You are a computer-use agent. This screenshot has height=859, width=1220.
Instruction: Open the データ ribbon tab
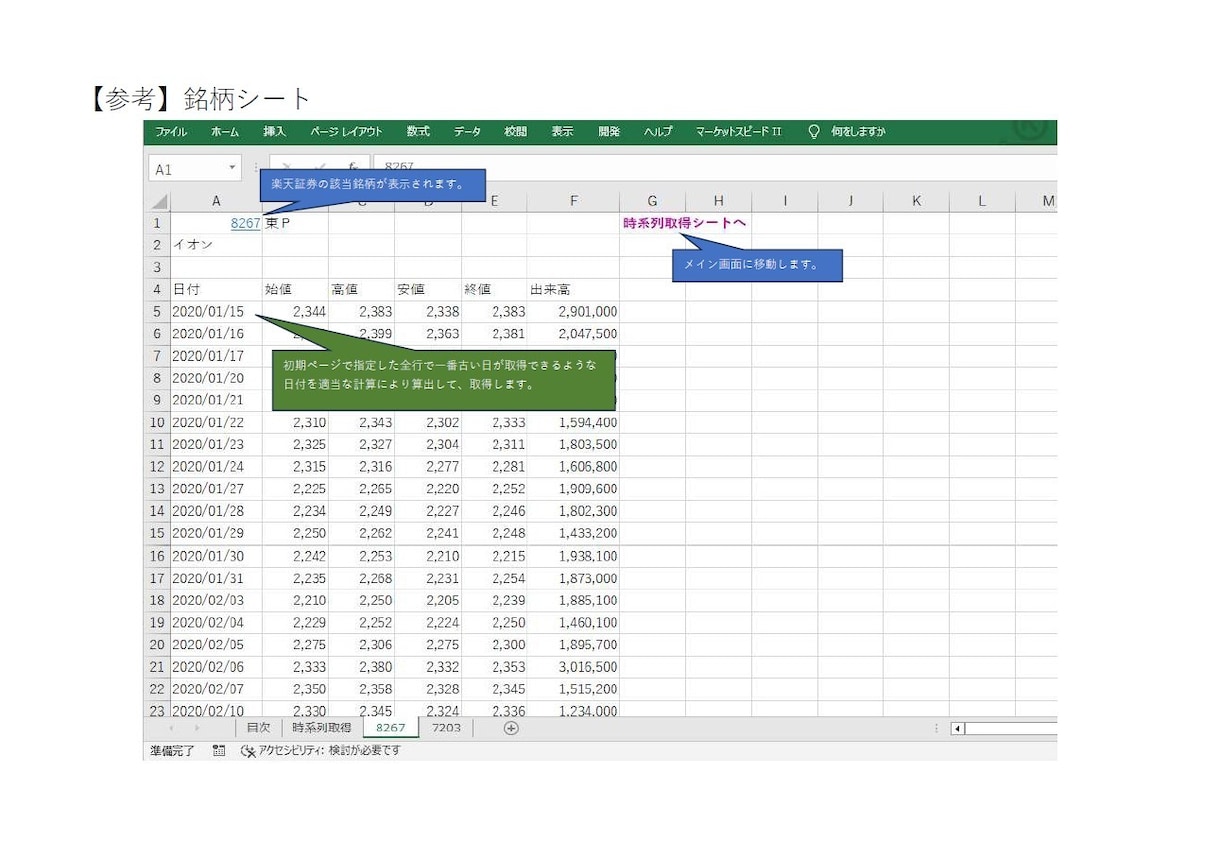pyautogui.click(x=467, y=132)
